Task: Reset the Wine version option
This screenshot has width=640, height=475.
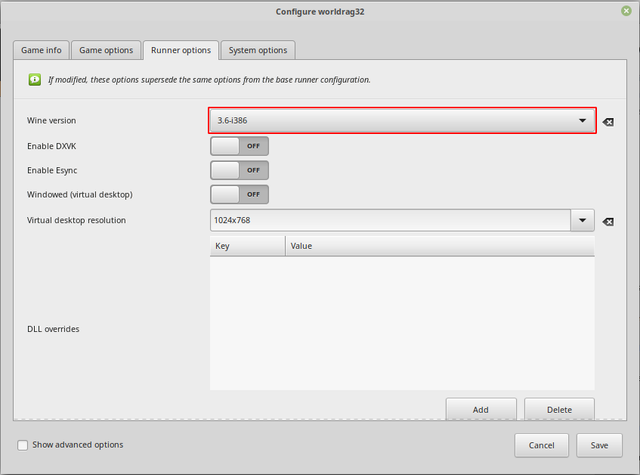Action: 608,122
